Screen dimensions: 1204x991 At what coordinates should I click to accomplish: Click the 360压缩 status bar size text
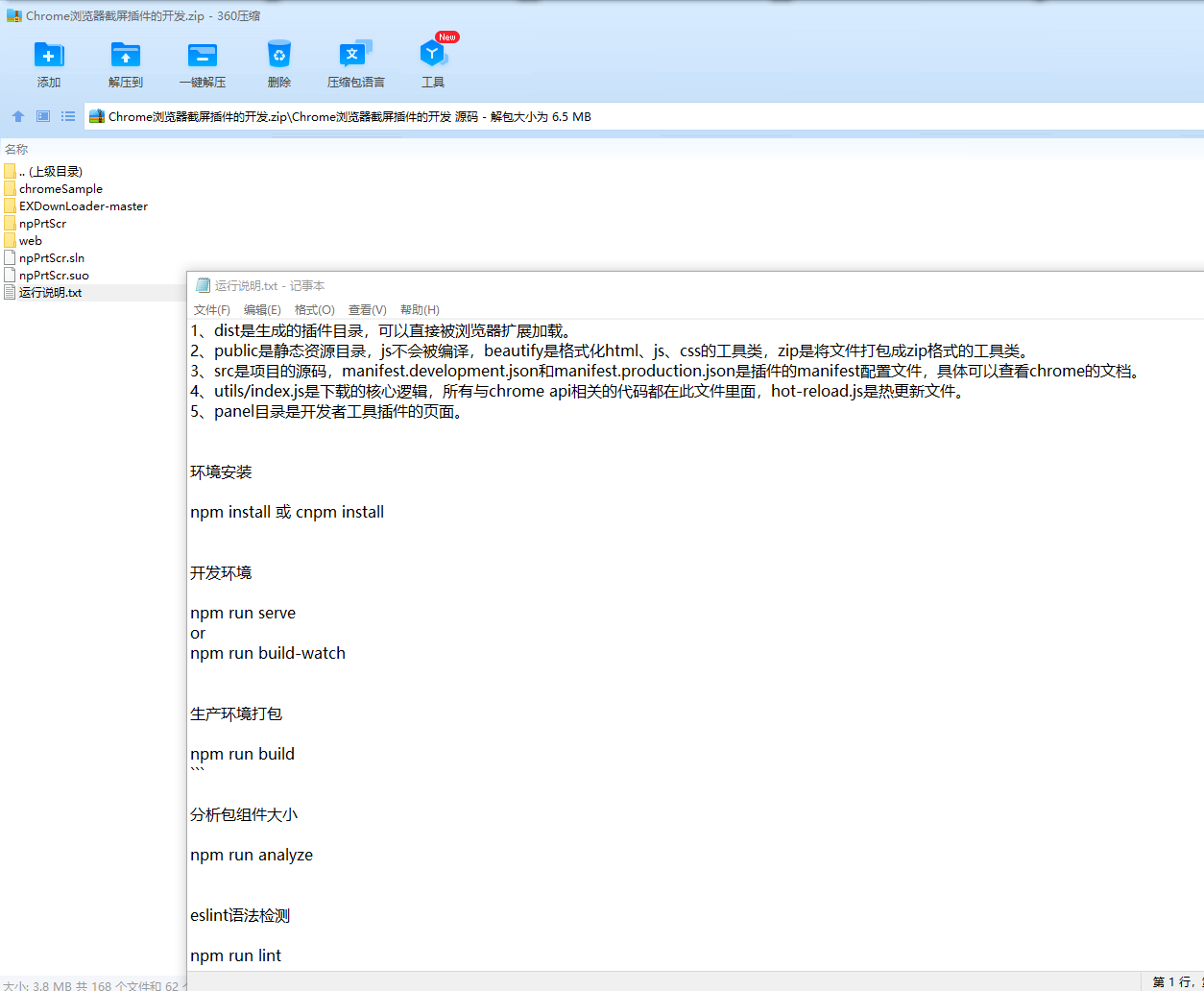pyautogui.click(x=93, y=985)
